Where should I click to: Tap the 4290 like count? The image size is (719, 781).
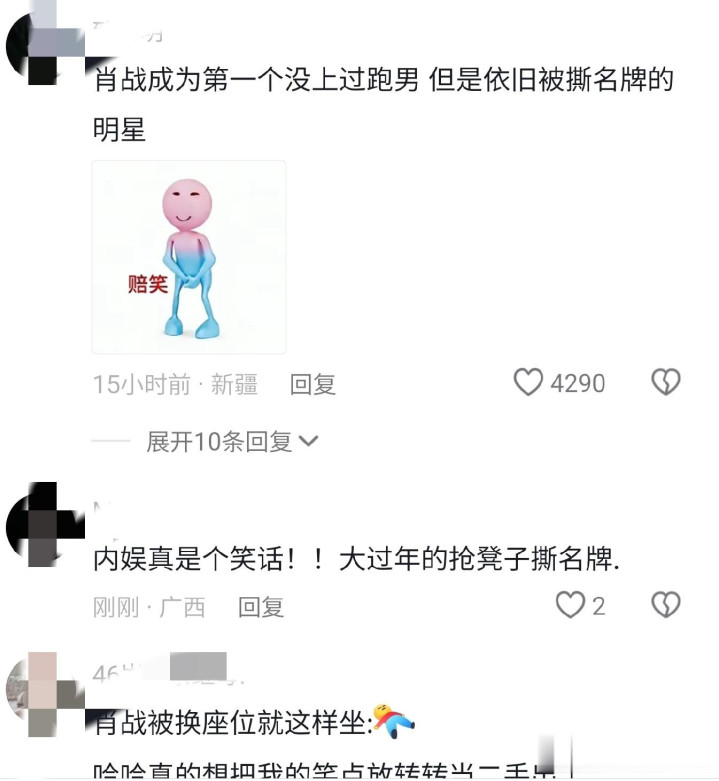(x=578, y=384)
